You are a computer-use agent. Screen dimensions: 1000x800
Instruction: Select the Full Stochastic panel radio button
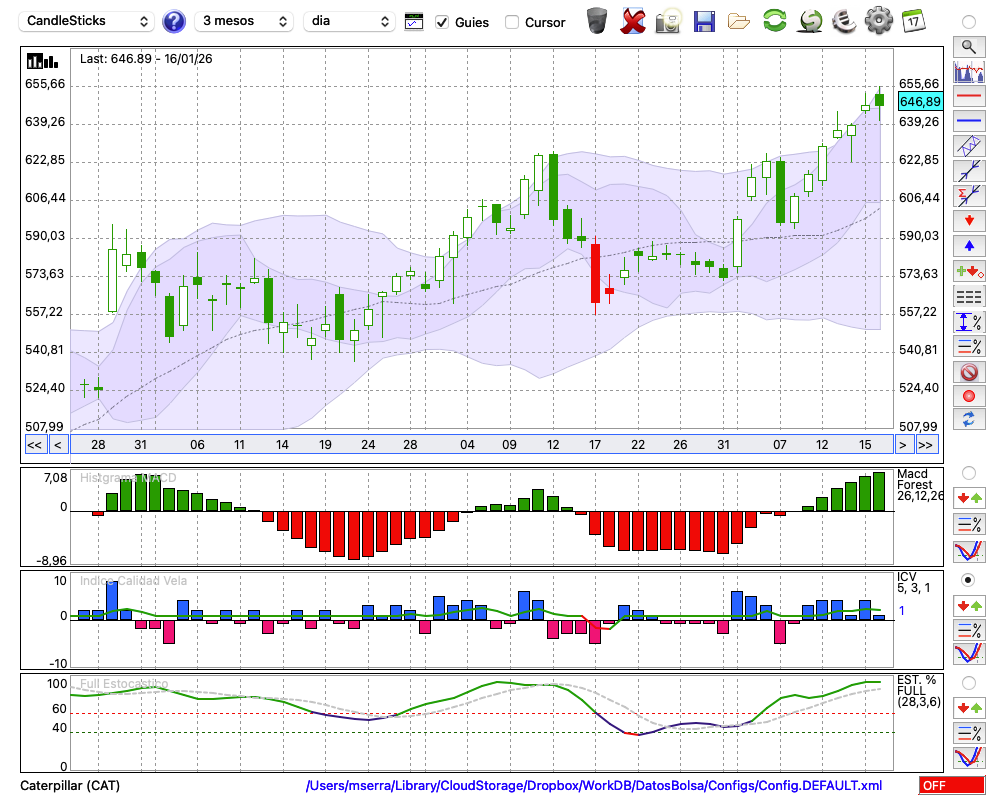click(969, 683)
